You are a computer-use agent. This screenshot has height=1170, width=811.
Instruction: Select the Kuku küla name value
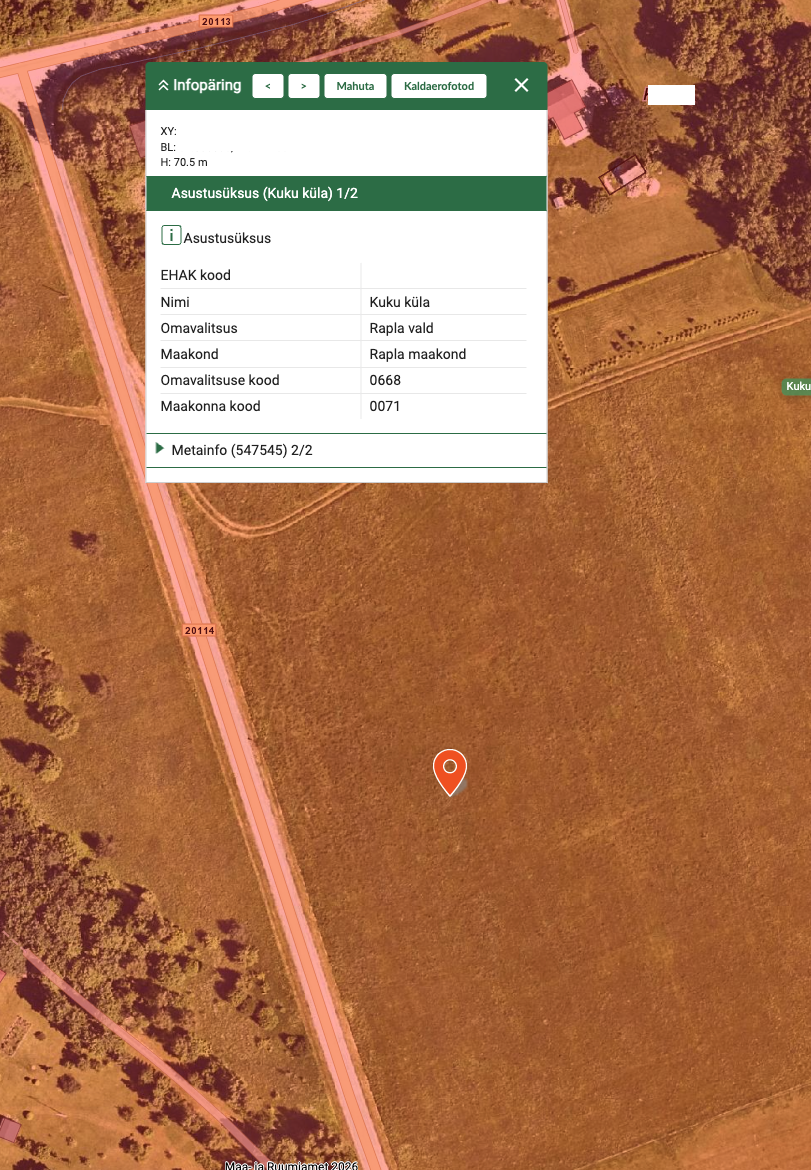click(x=399, y=302)
